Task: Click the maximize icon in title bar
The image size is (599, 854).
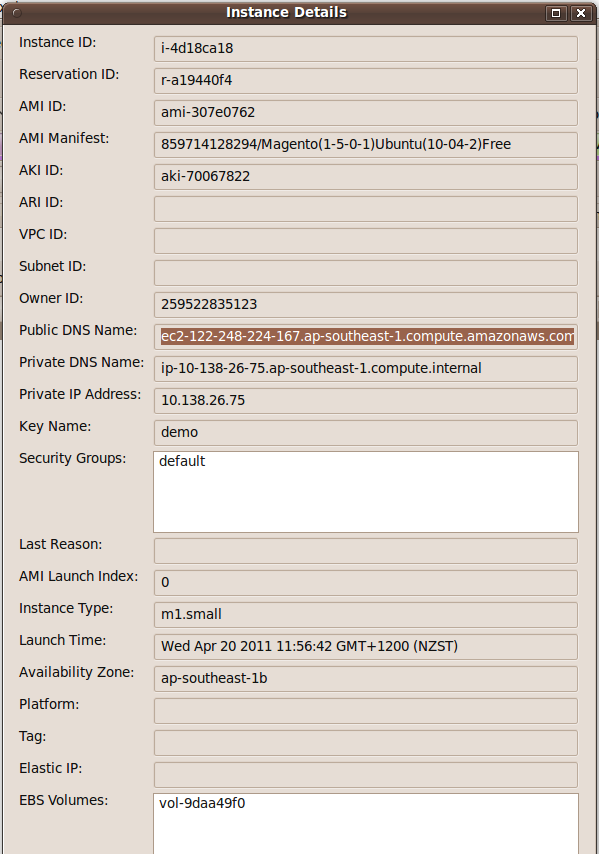Action: 556,13
